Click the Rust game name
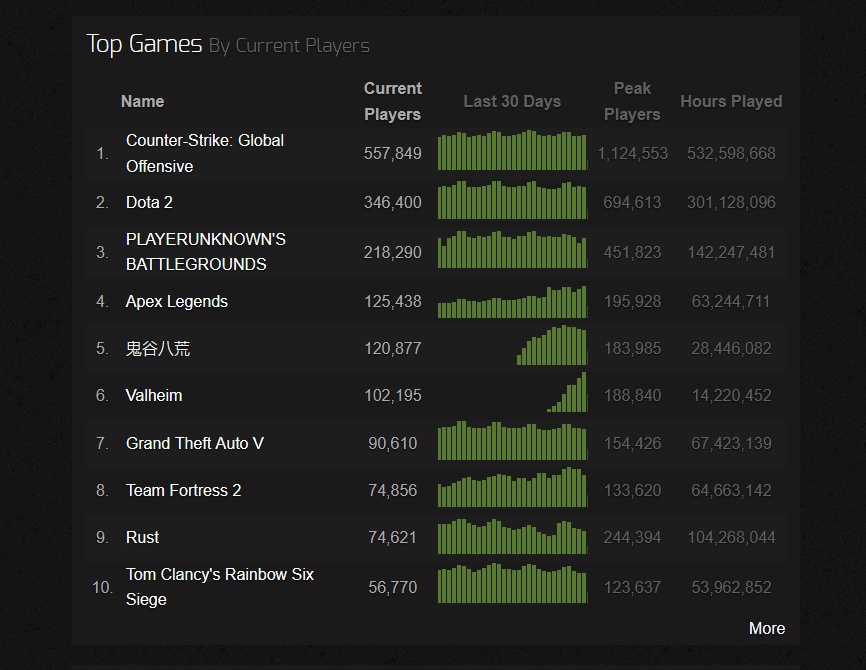This screenshot has height=670, width=866. (x=142, y=537)
